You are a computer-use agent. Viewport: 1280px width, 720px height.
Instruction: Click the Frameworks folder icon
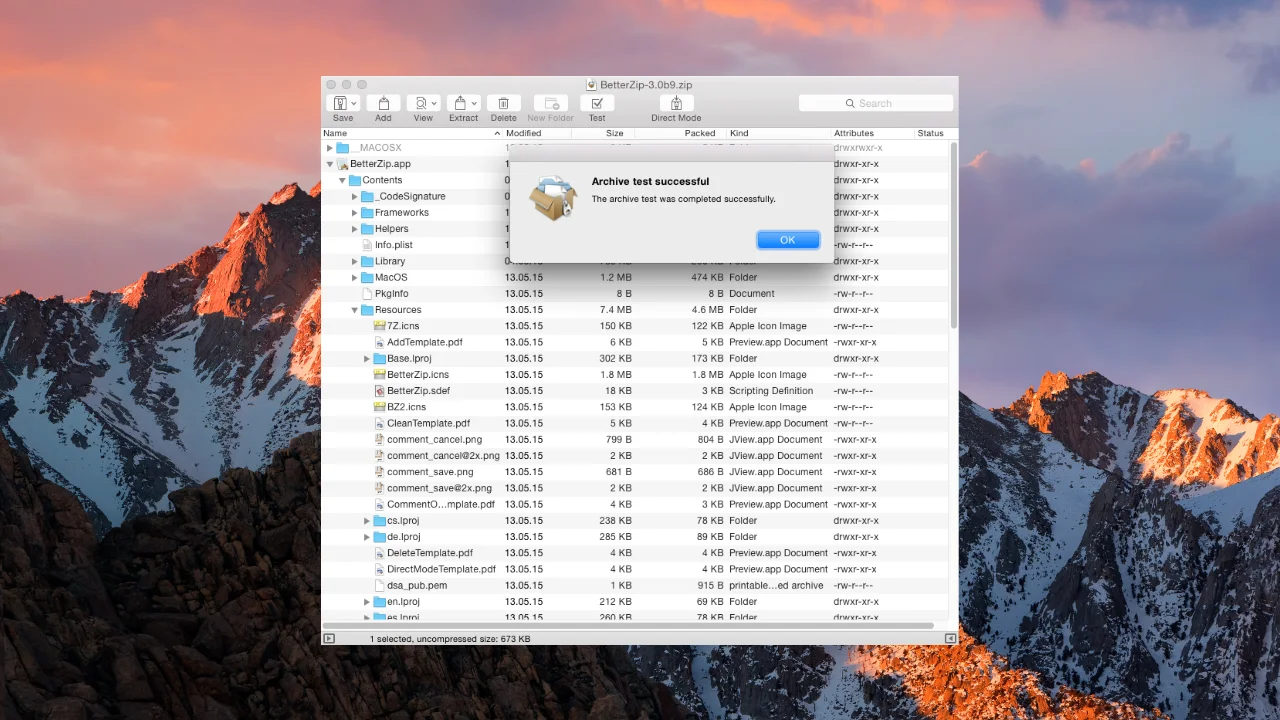pyautogui.click(x=367, y=213)
